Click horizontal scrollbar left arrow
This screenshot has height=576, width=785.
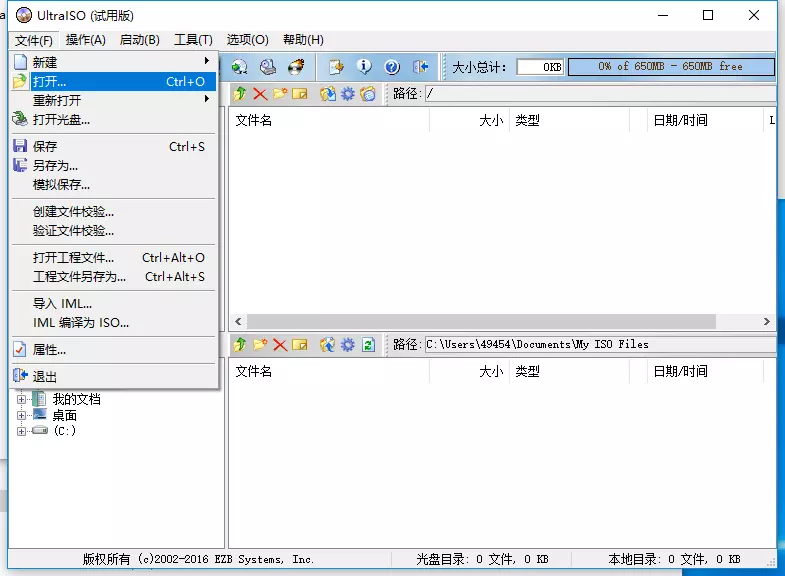click(238, 321)
